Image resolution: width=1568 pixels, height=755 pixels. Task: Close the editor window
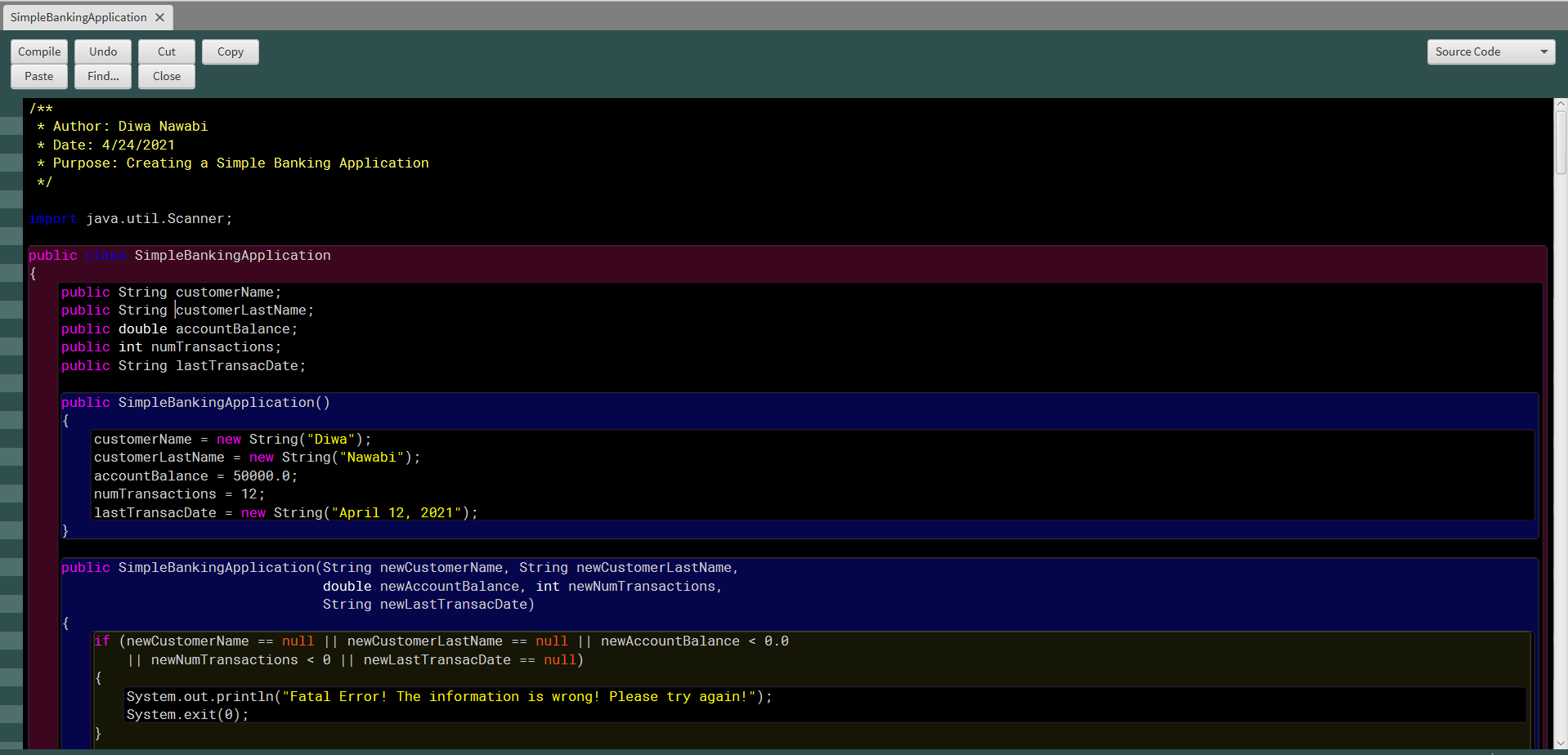166,76
